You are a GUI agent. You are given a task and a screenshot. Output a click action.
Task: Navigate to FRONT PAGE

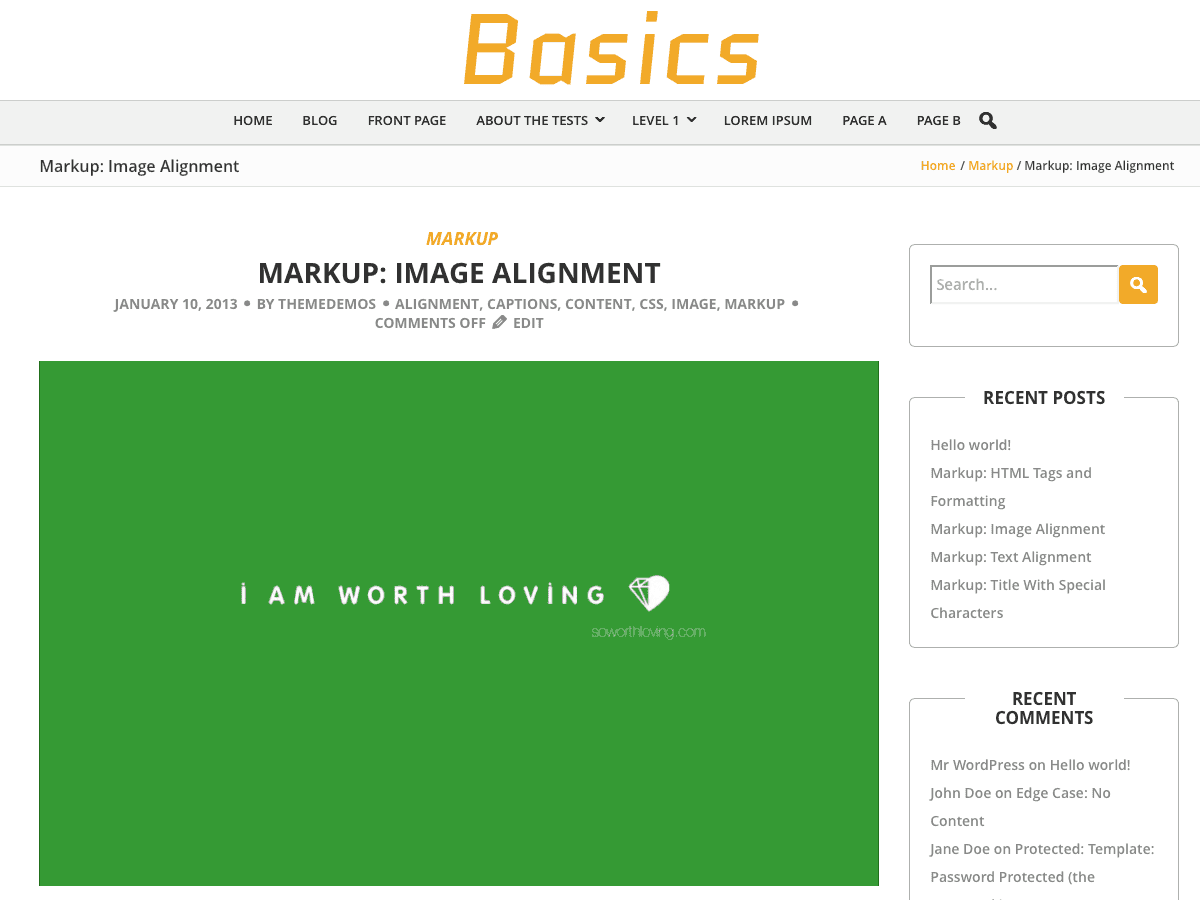click(406, 120)
